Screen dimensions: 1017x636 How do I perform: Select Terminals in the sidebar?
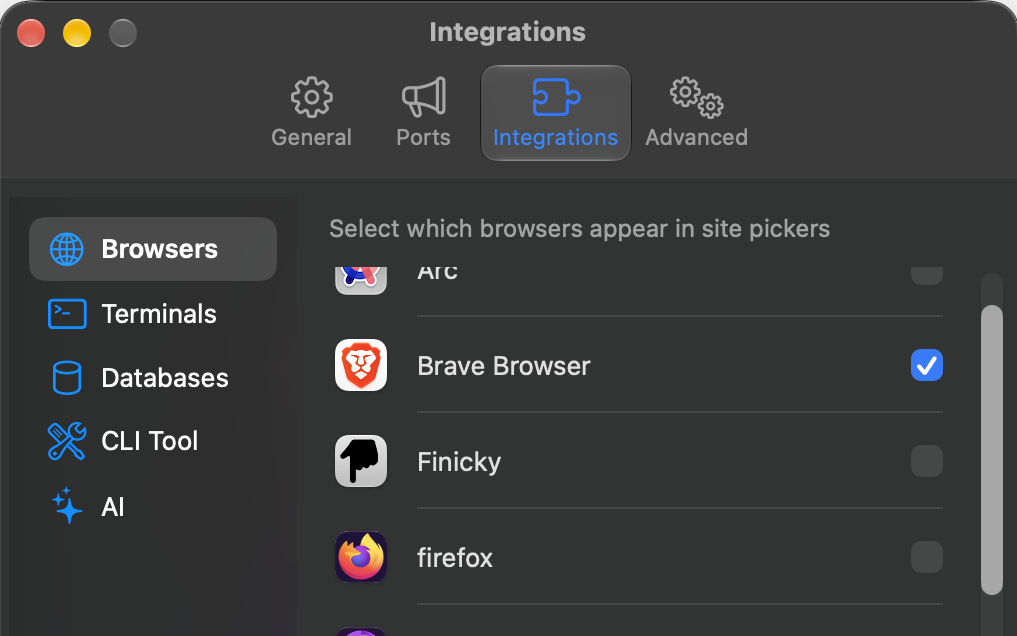coord(153,314)
